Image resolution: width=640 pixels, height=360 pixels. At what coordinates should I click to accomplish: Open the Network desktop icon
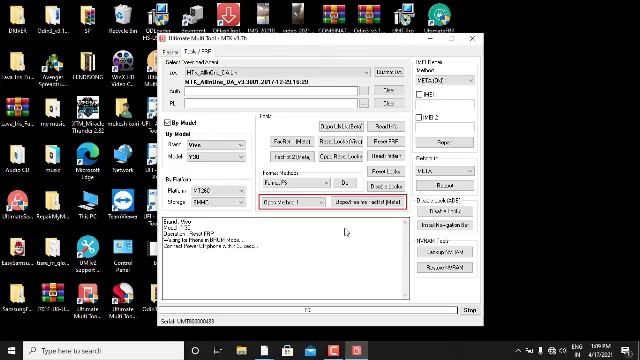[122, 158]
